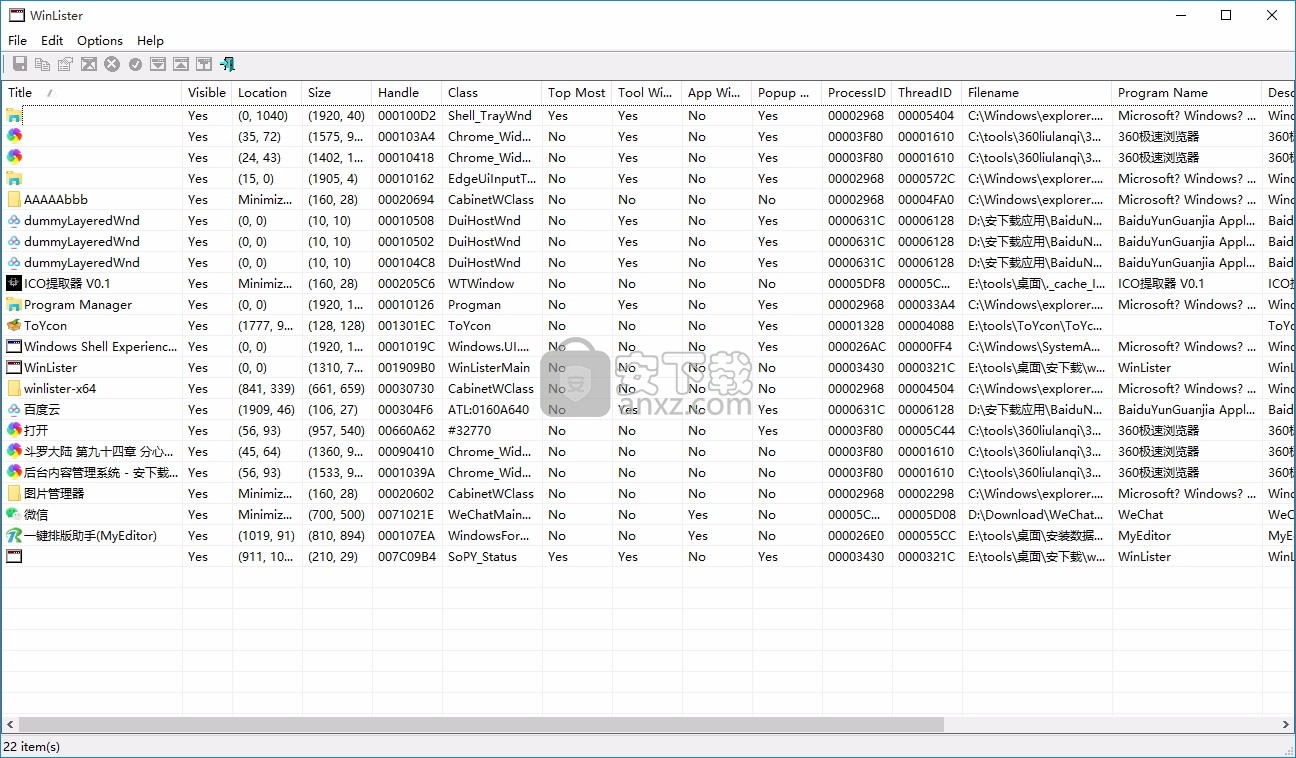Open the Options menu

click(100, 40)
